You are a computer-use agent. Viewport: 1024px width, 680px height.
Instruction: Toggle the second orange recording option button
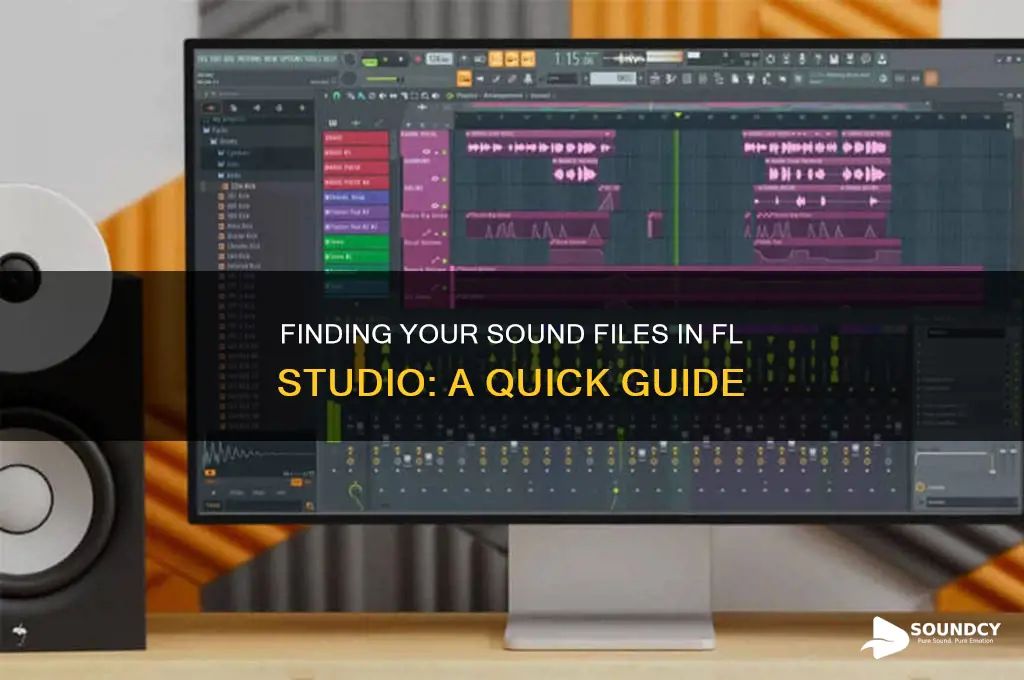(512, 59)
